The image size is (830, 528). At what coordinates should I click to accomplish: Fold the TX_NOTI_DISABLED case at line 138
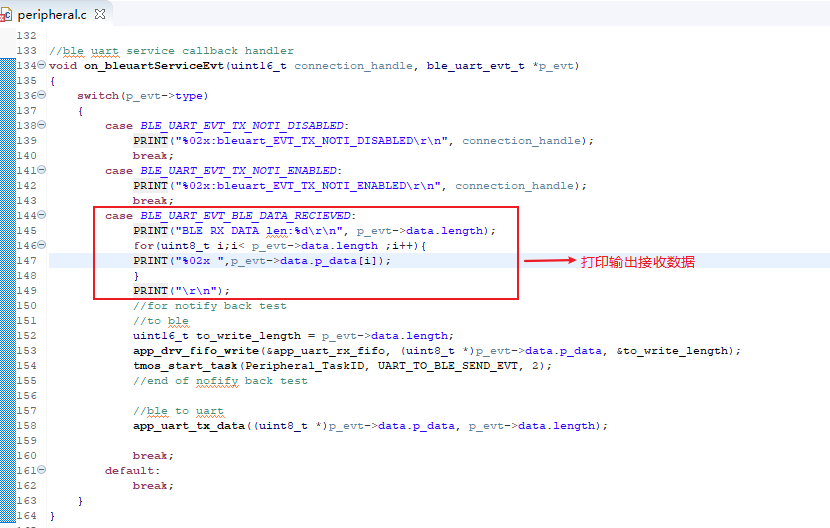42,125
